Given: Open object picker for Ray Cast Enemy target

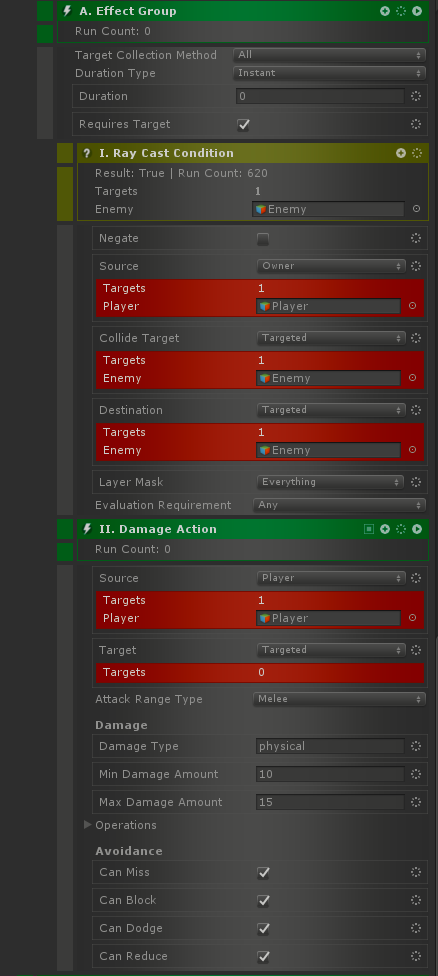Looking at the screenshot, I should [x=416, y=209].
